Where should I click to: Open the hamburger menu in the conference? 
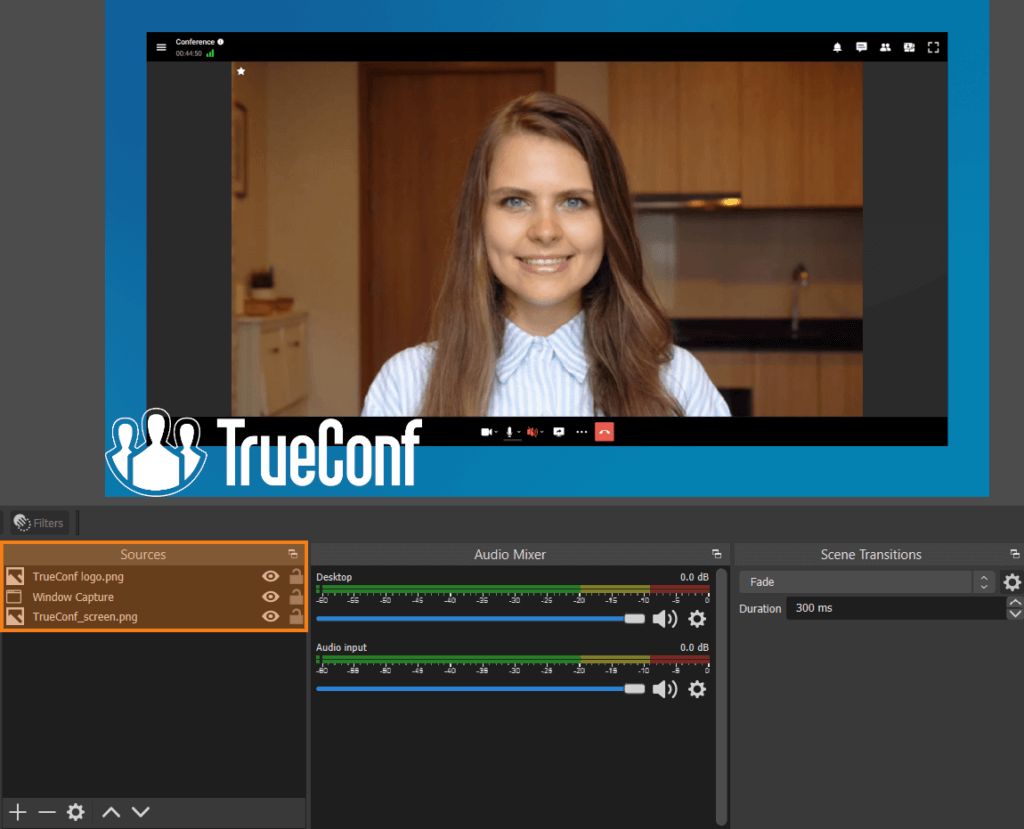[160, 46]
